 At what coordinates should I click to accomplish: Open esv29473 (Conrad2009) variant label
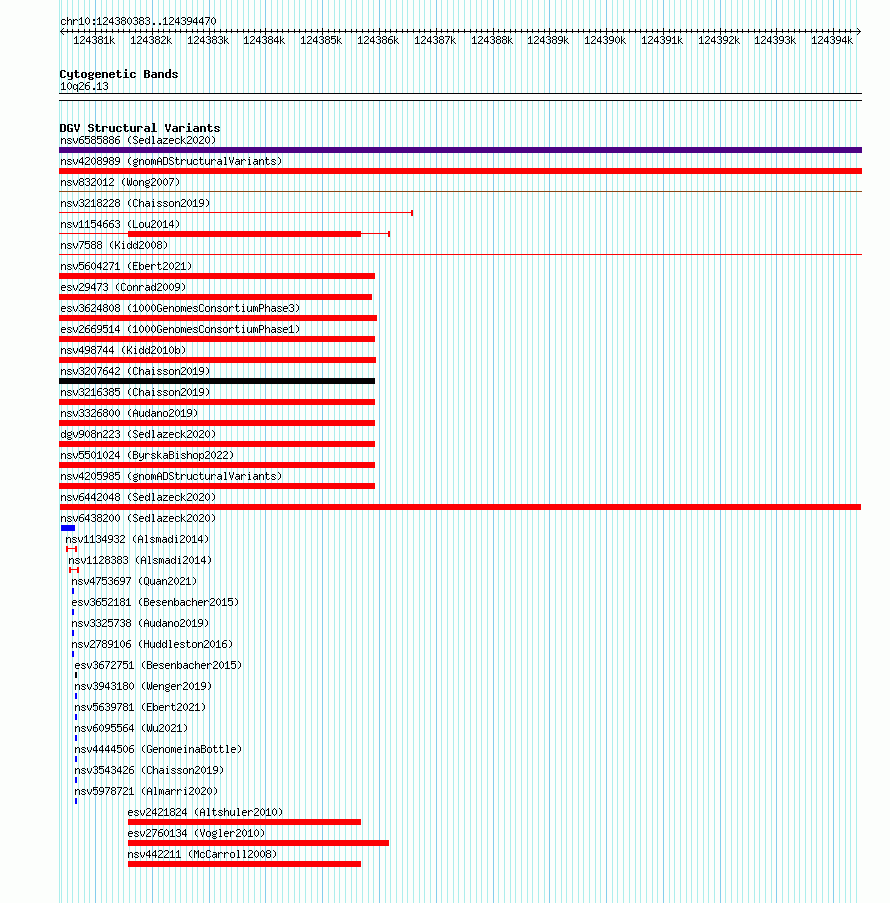point(123,287)
